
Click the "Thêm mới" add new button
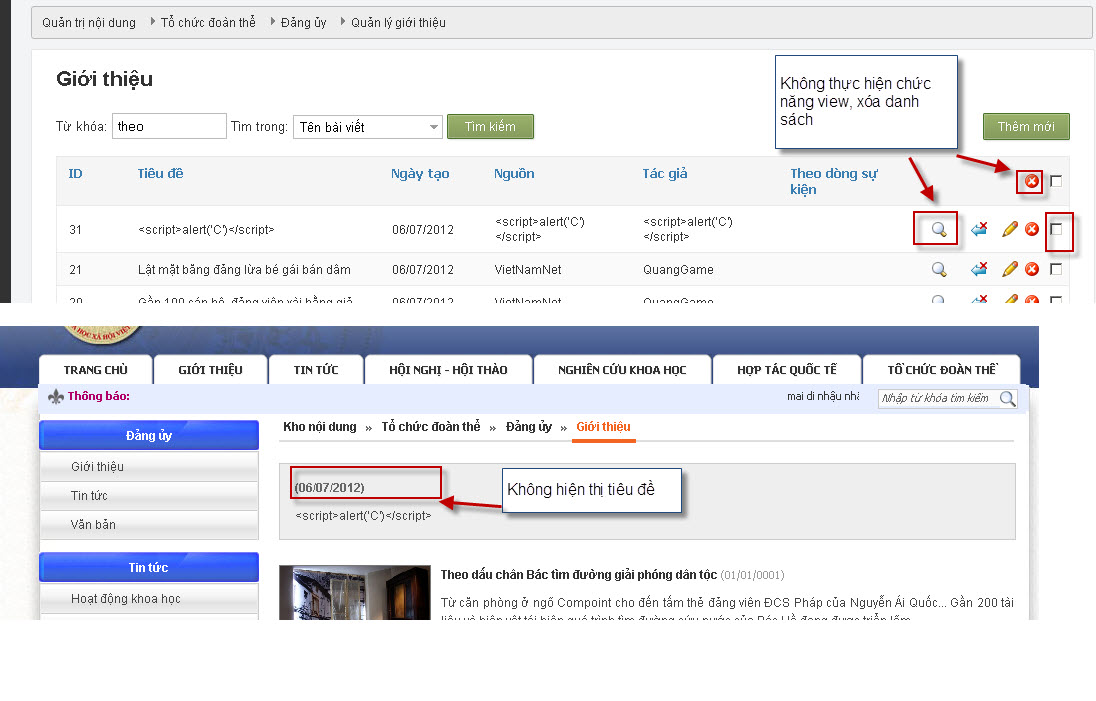pyautogui.click(x=1025, y=127)
